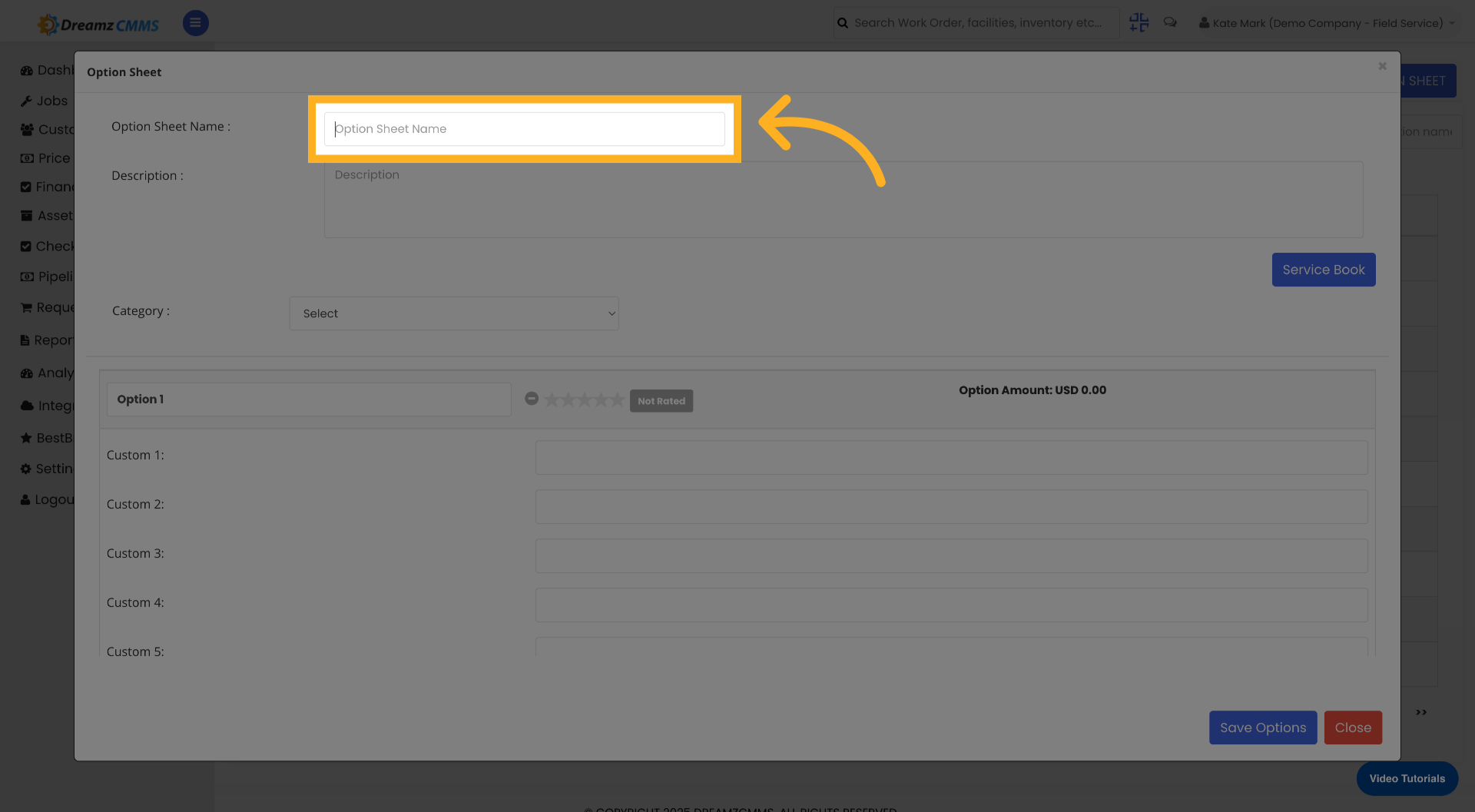Open the blue hamburger menu button
The height and width of the screenshot is (812, 1475).
(x=195, y=23)
